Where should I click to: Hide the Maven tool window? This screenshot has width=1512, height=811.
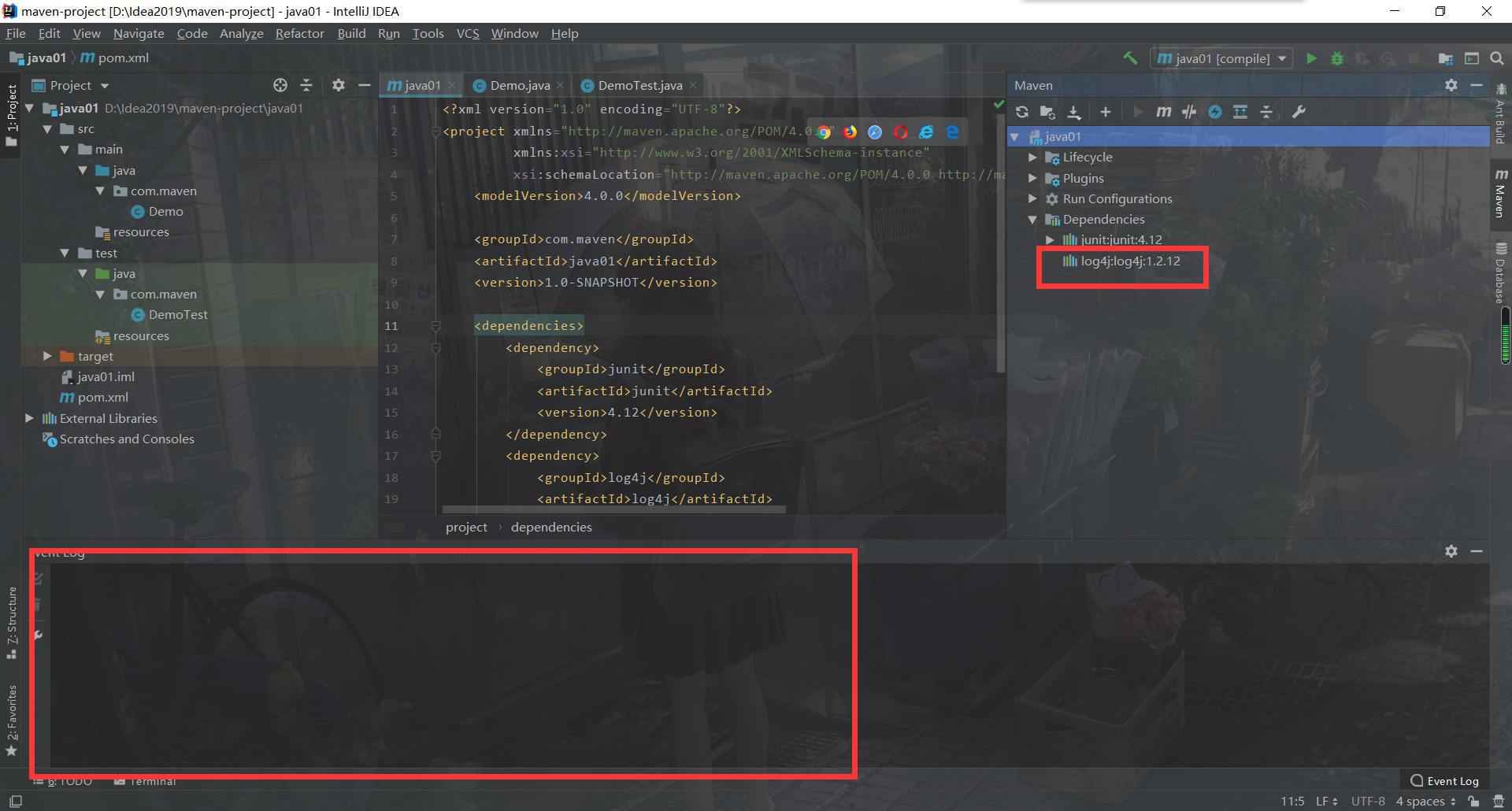(1477, 85)
